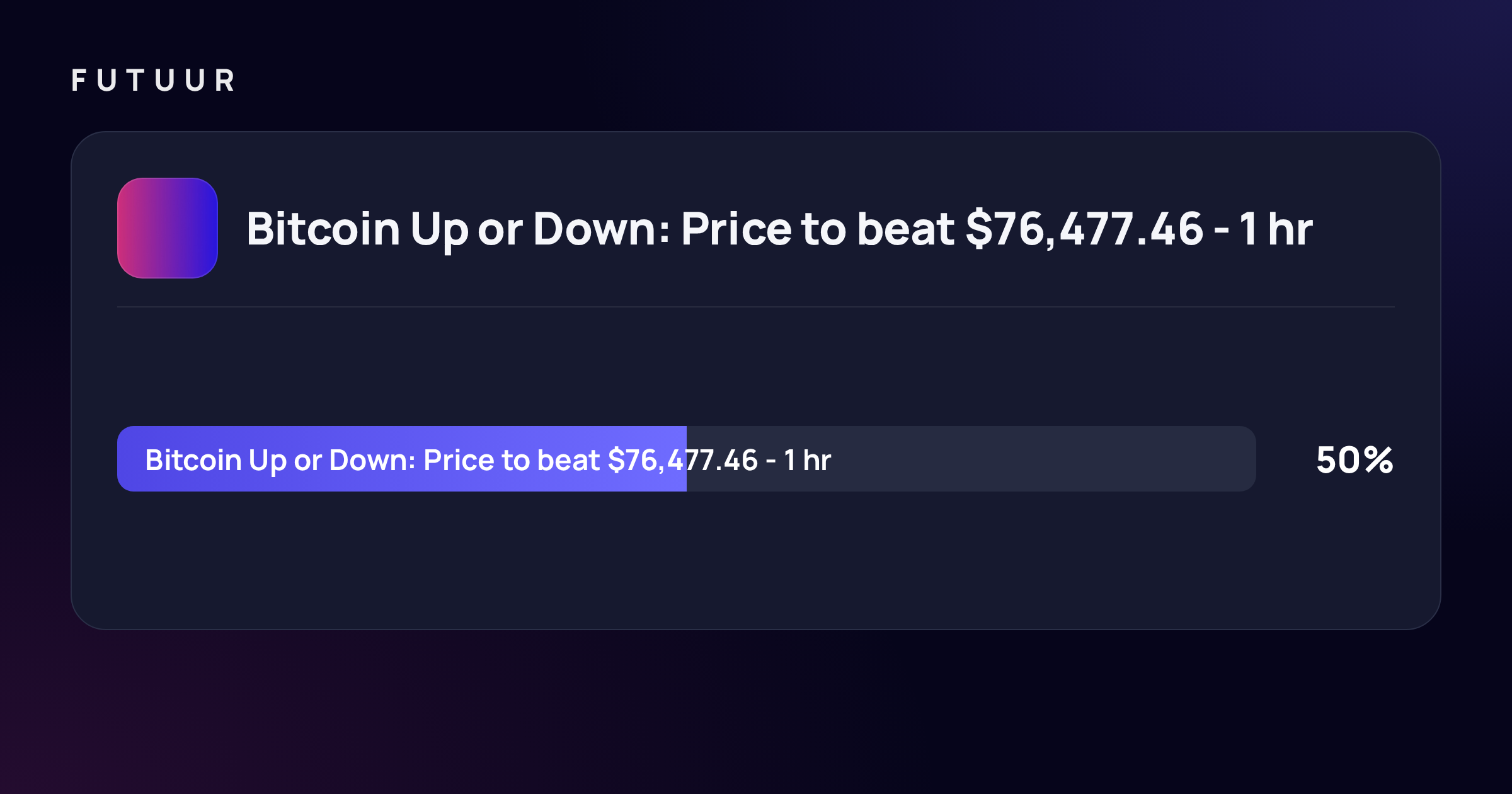This screenshot has width=1512, height=794.
Task: Click the $76,477.46 text inside the bar
Action: coord(682,460)
